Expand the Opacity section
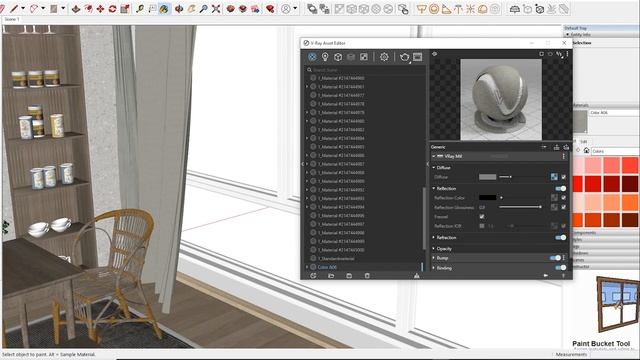The height and width of the screenshot is (360, 640). tap(434, 249)
